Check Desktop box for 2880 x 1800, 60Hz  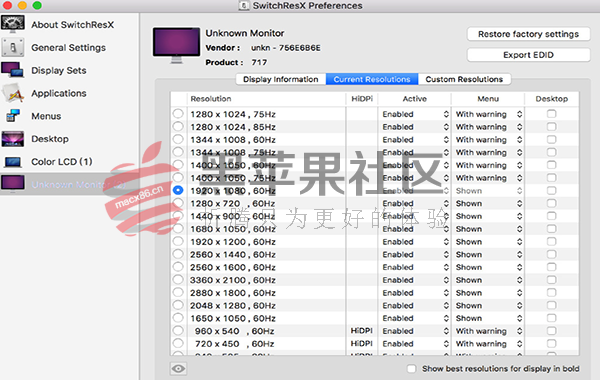click(x=551, y=292)
